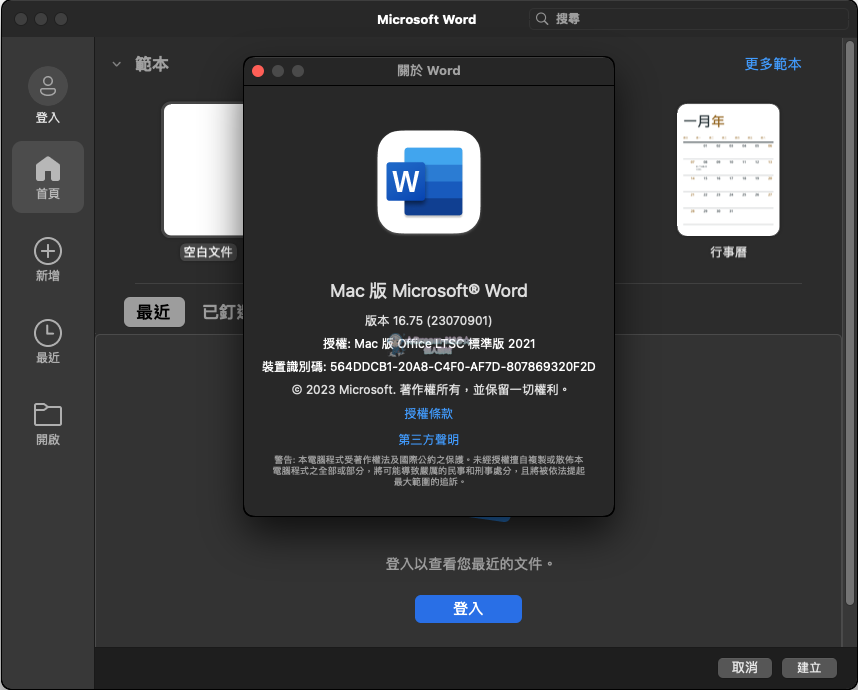This screenshot has height=690, width=858.
Task: Open 更多範本 link
Action: (x=773, y=63)
